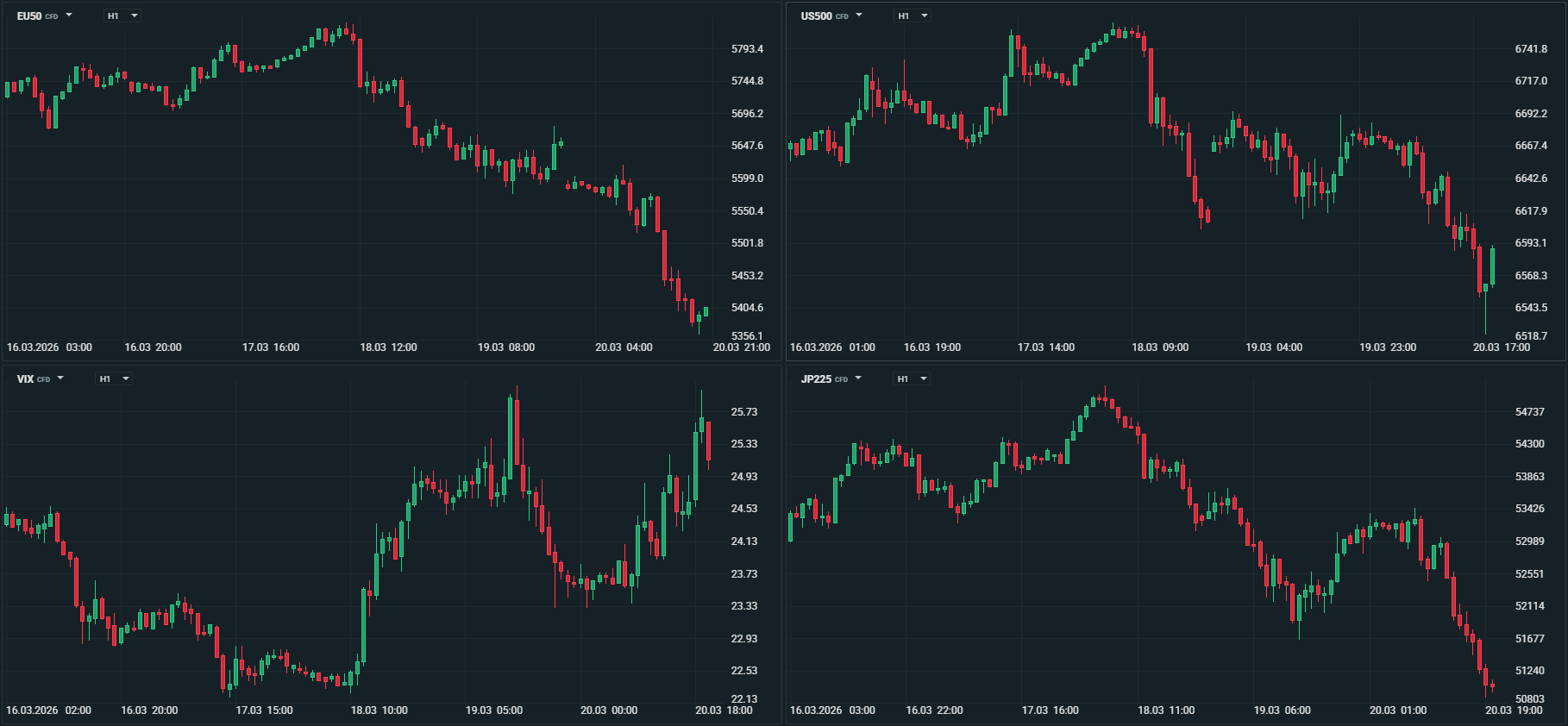The height and width of the screenshot is (726, 1568).
Task: Click the 5793.4 price label on EU50 axis
Action: coord(747,49)
